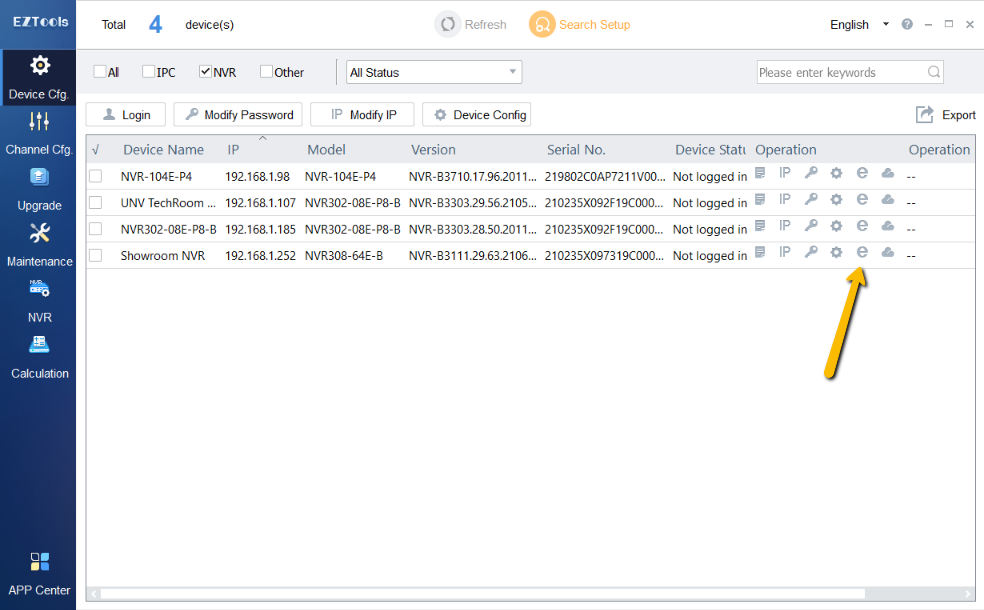Image resolution: width=984 pixels, height=610 pixels.
Task: Open web page icon for Showroom NVR
Action: click(x=862, y=253)
